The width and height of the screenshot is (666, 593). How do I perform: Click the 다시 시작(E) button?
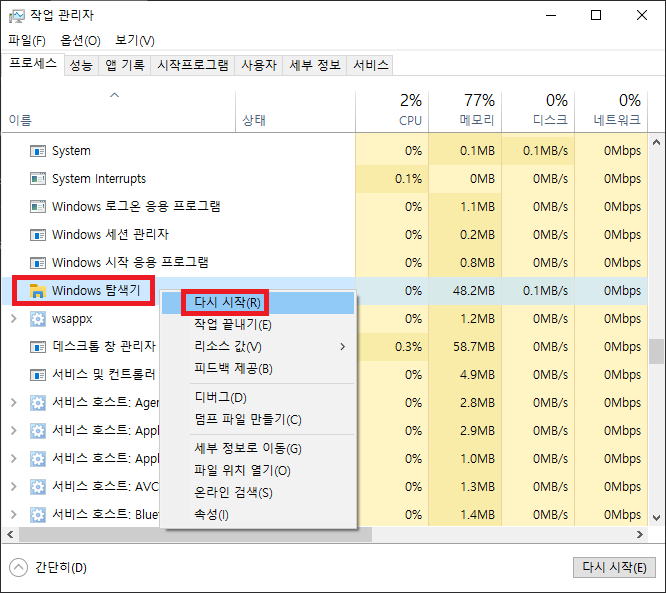pos(614,568)
